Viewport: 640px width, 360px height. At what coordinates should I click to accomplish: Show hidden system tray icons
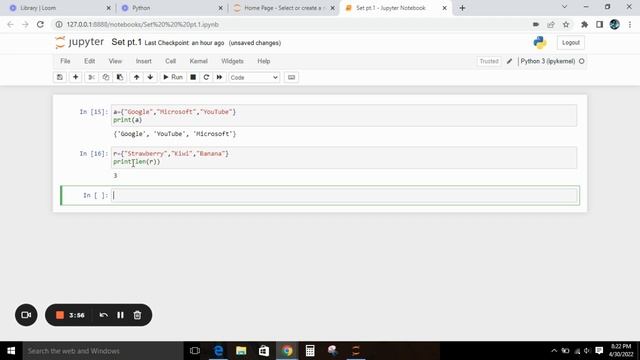click(554, 351)
